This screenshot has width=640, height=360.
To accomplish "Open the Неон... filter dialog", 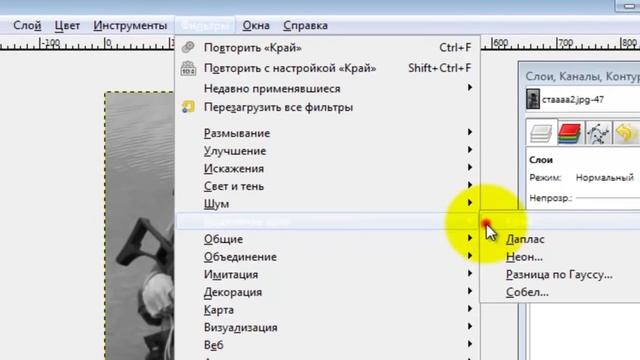I will click(x=524, y=257).
